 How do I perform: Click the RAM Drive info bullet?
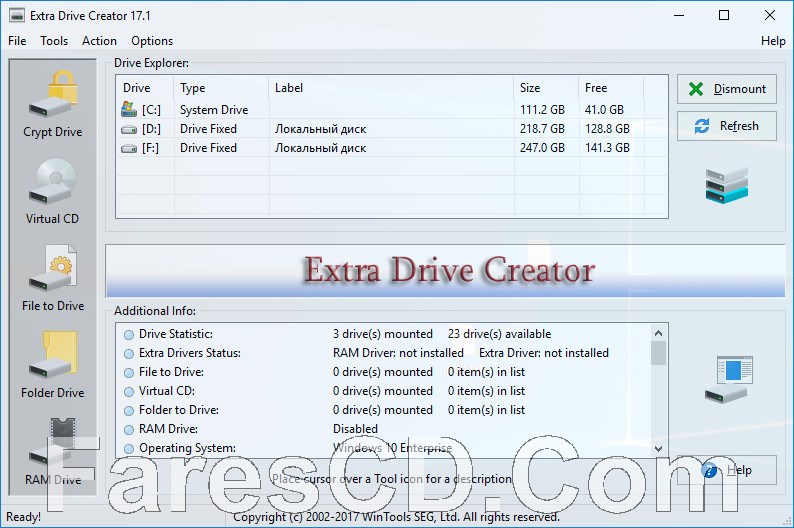tap(129, 430)
